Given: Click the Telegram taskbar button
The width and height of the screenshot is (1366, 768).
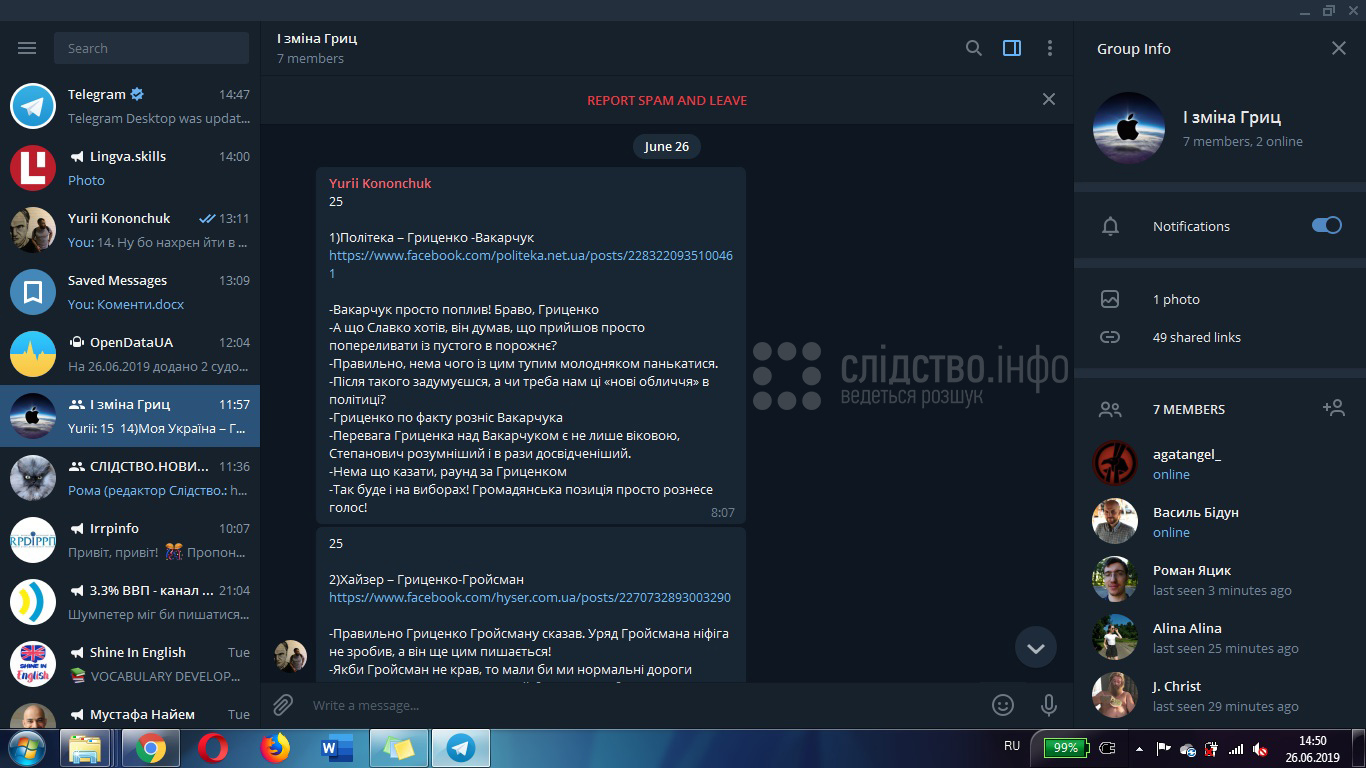Looking at the screenshot, I should (461, 748).
